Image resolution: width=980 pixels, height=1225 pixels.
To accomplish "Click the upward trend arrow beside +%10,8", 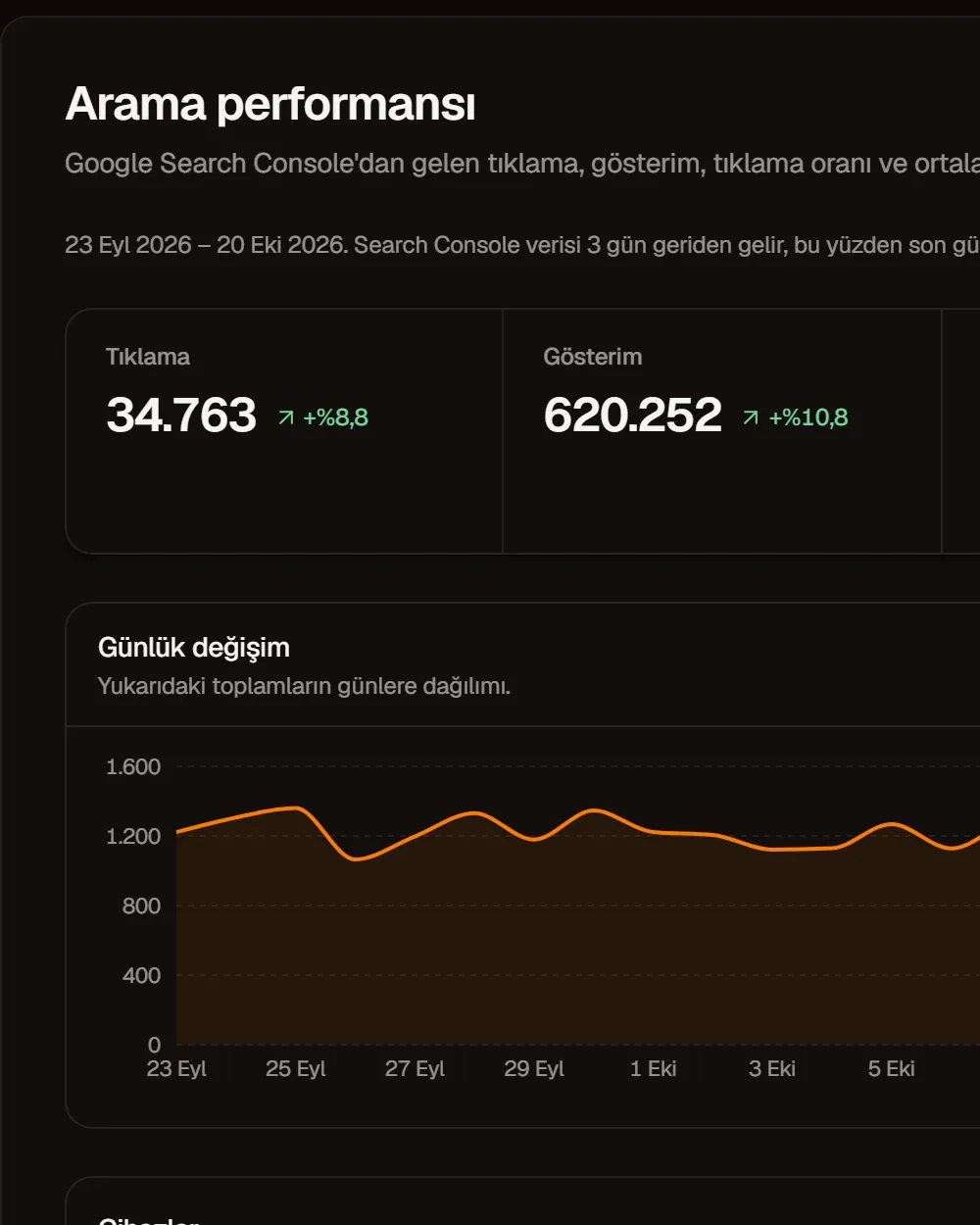I will (x=751, y=418).
